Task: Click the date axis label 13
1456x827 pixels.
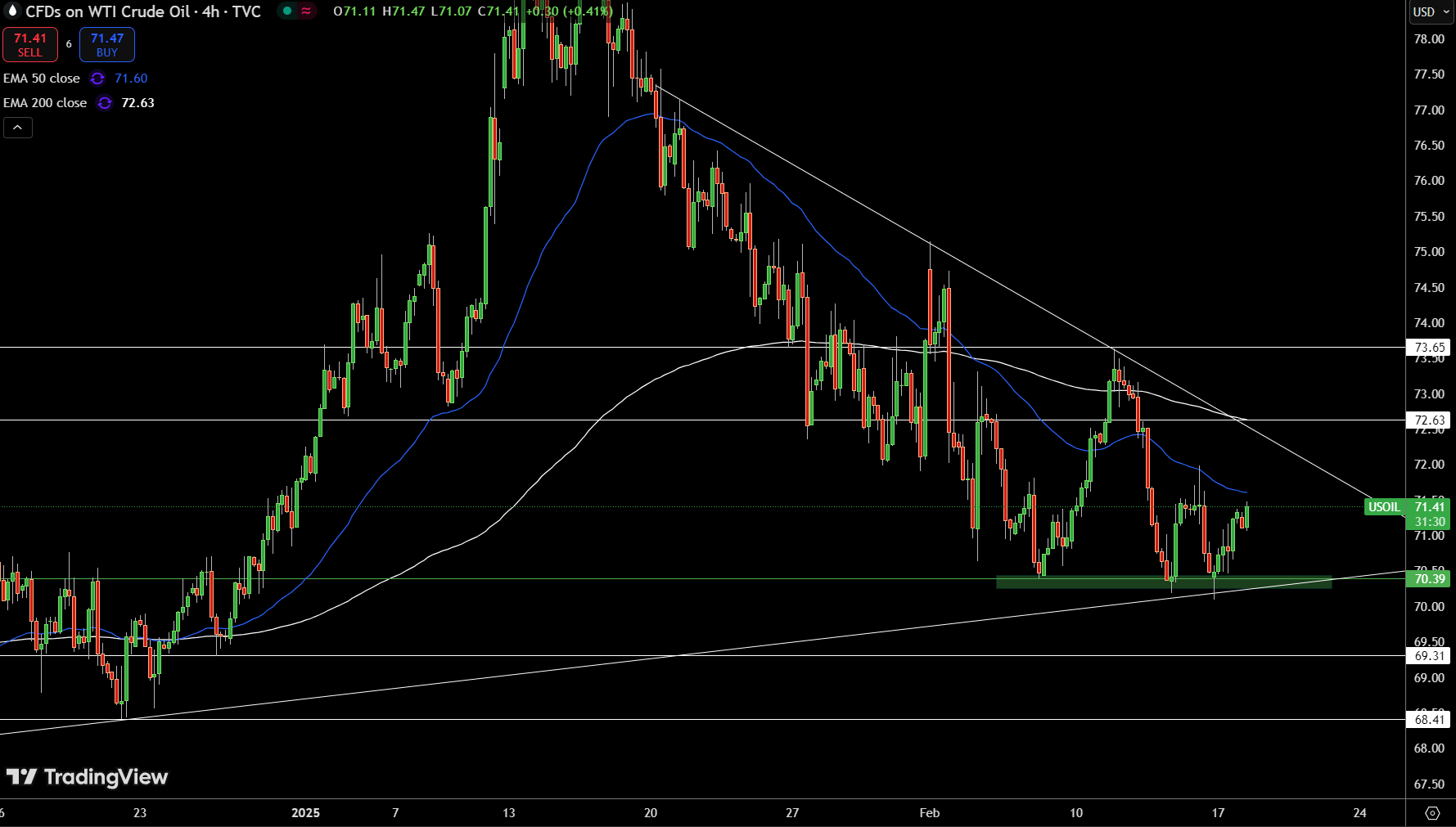Action: 509,813
